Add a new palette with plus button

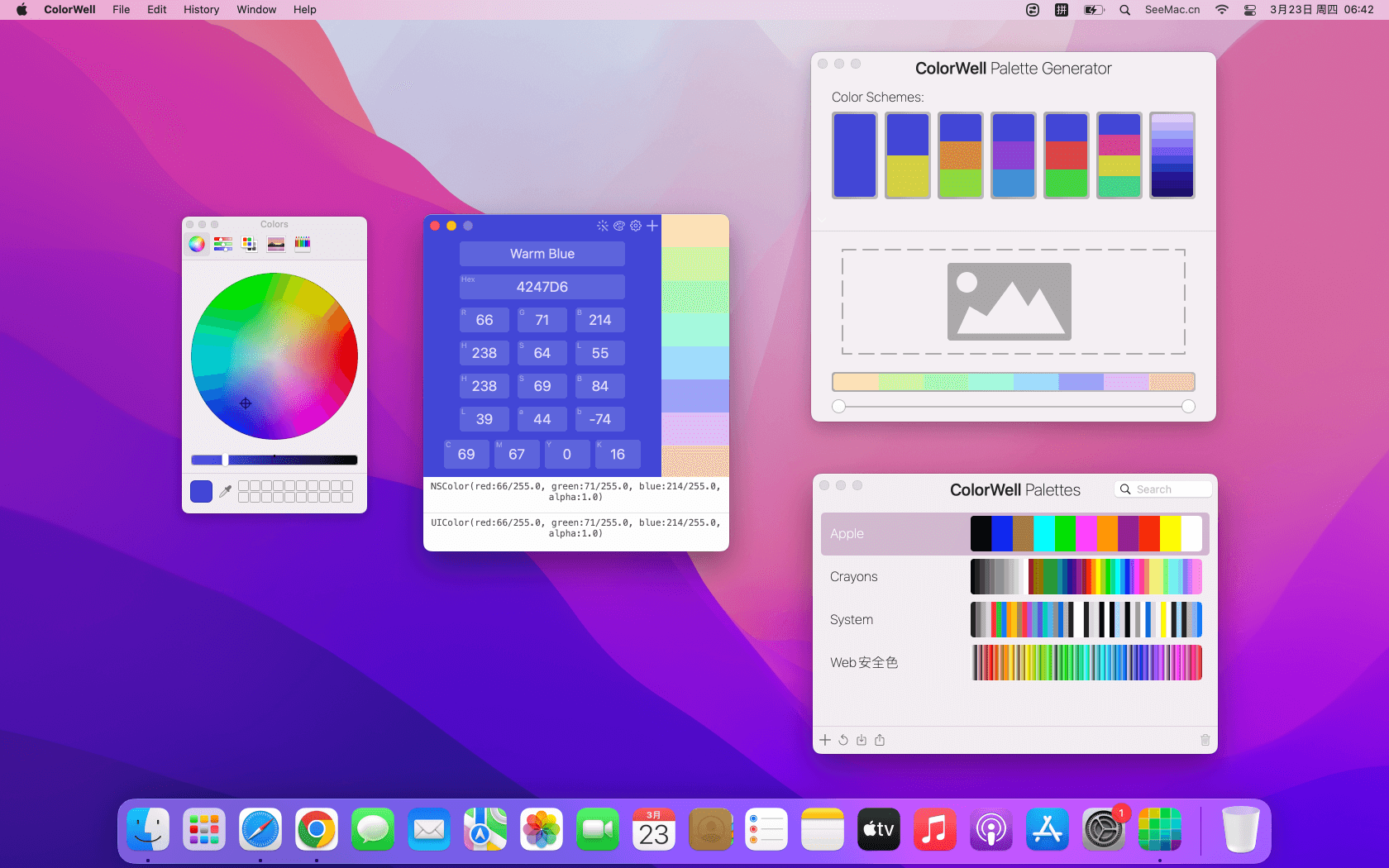pos(825,740)
